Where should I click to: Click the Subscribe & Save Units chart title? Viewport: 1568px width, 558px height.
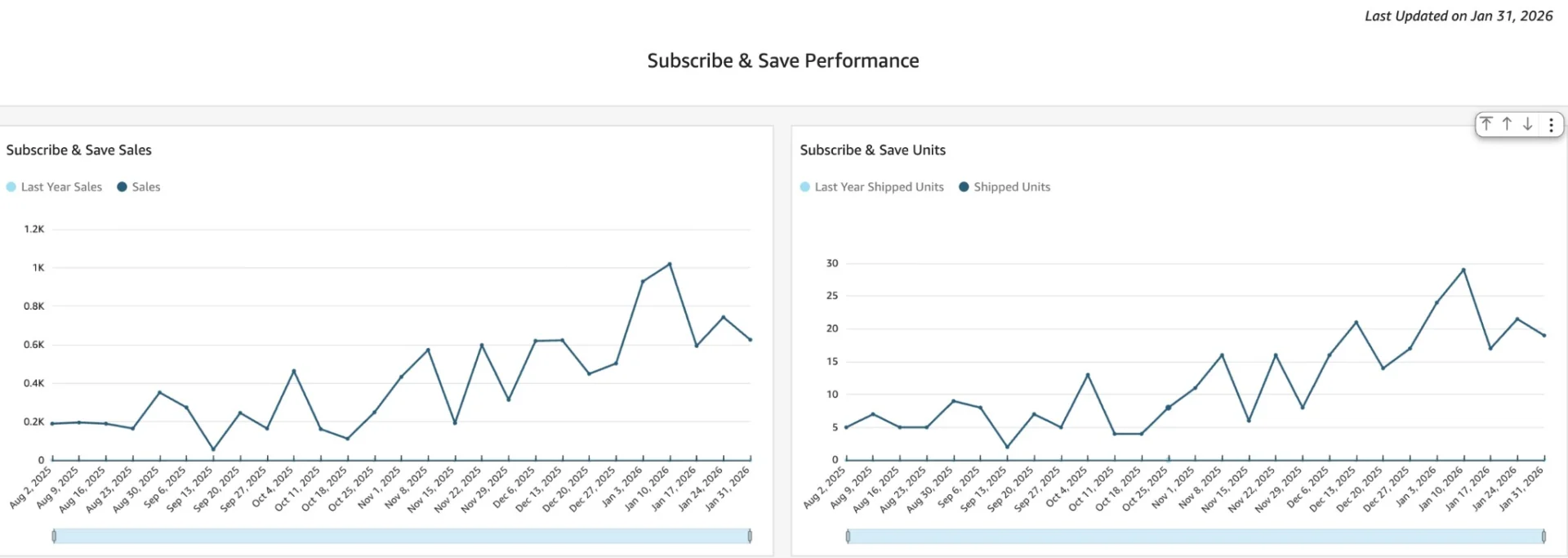pos(872,150)
